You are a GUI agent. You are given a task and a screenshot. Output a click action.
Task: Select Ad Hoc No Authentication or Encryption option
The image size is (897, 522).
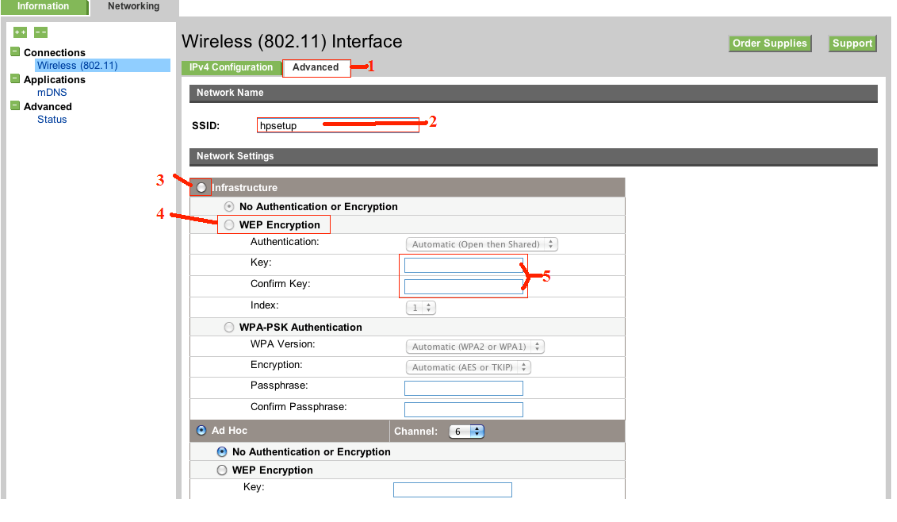click(x=222, y=452)
